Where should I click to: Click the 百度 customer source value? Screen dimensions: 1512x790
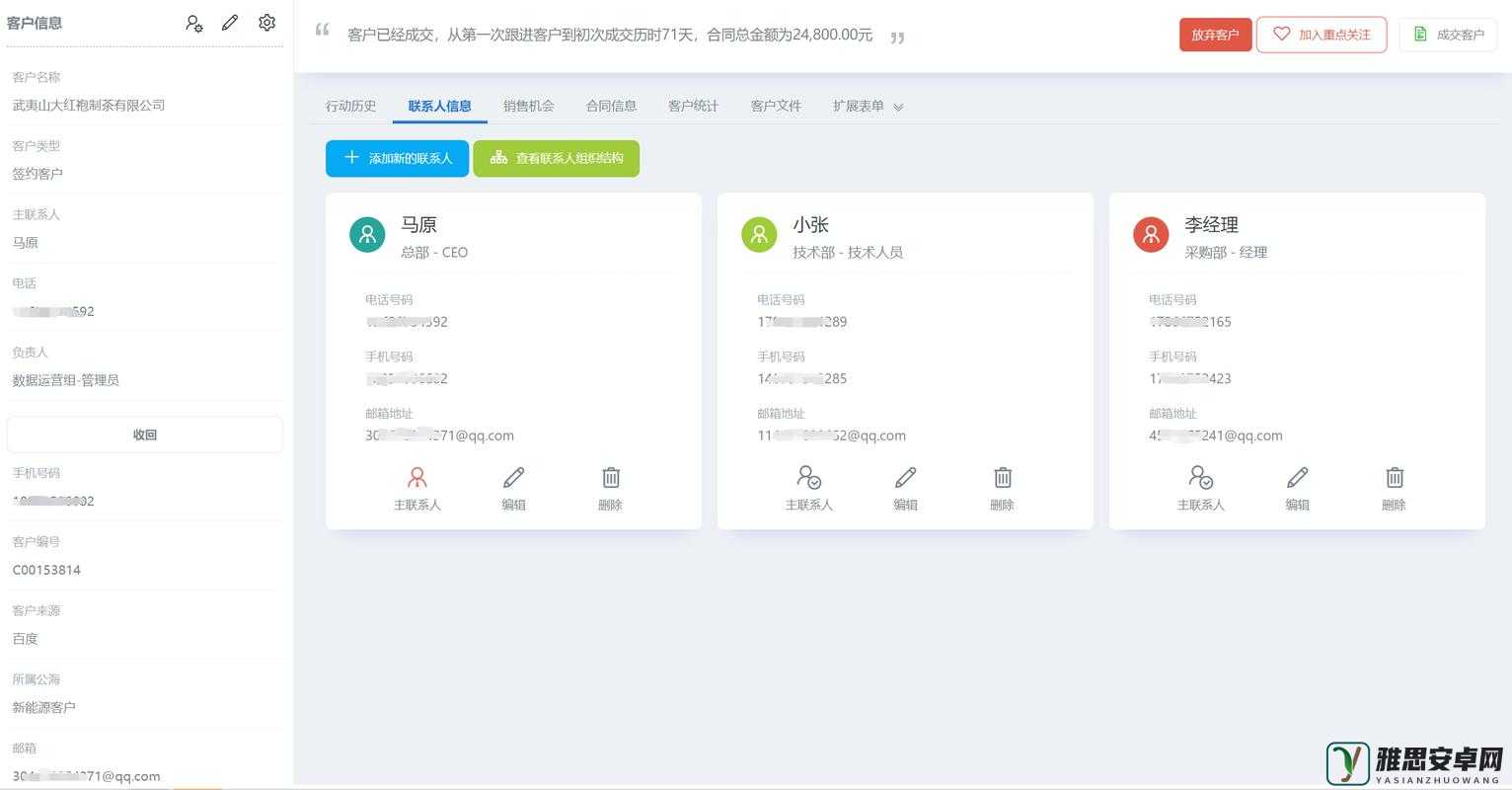pos(25,639)
